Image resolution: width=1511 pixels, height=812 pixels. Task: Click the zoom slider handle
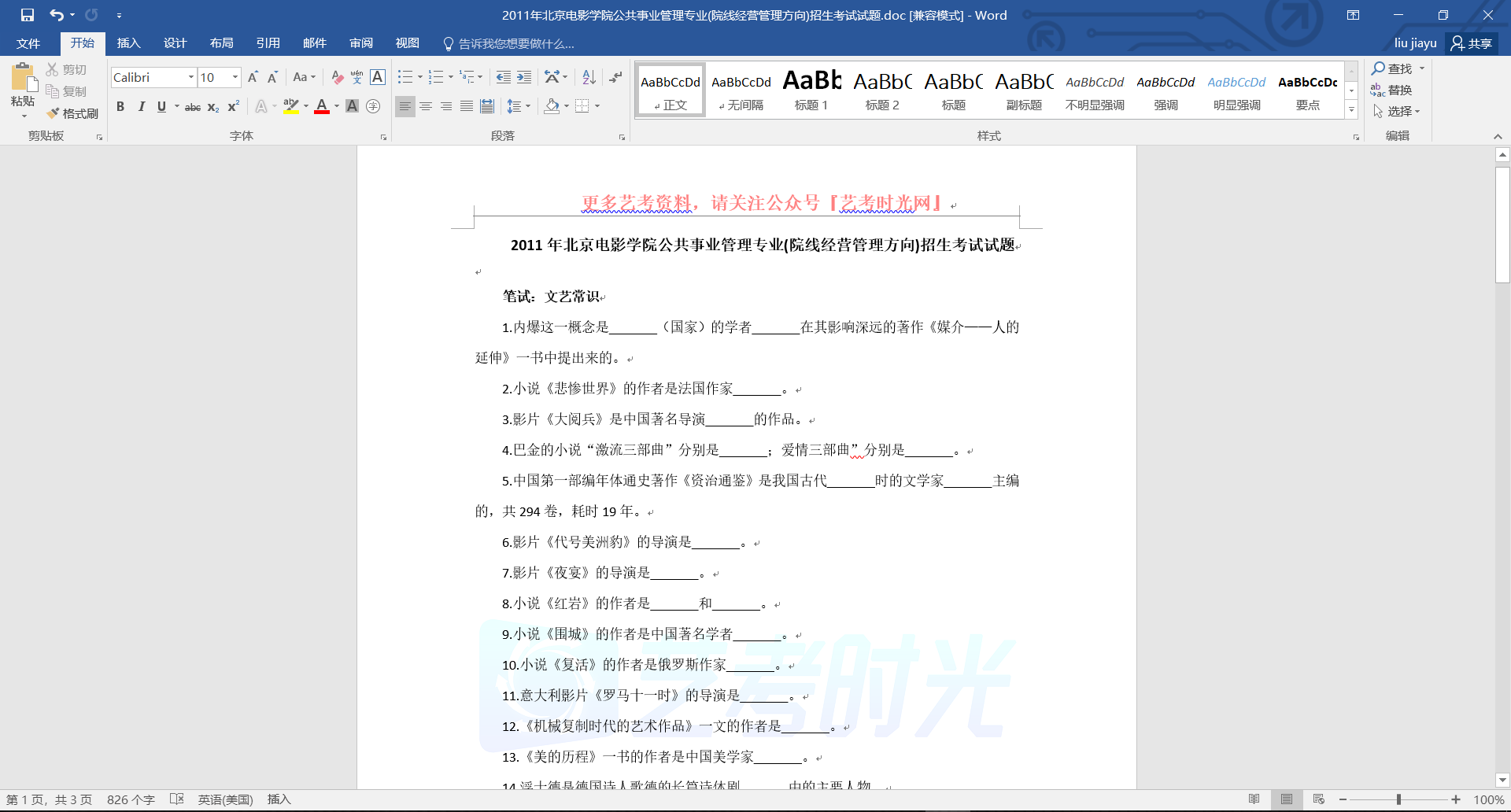1398,799
